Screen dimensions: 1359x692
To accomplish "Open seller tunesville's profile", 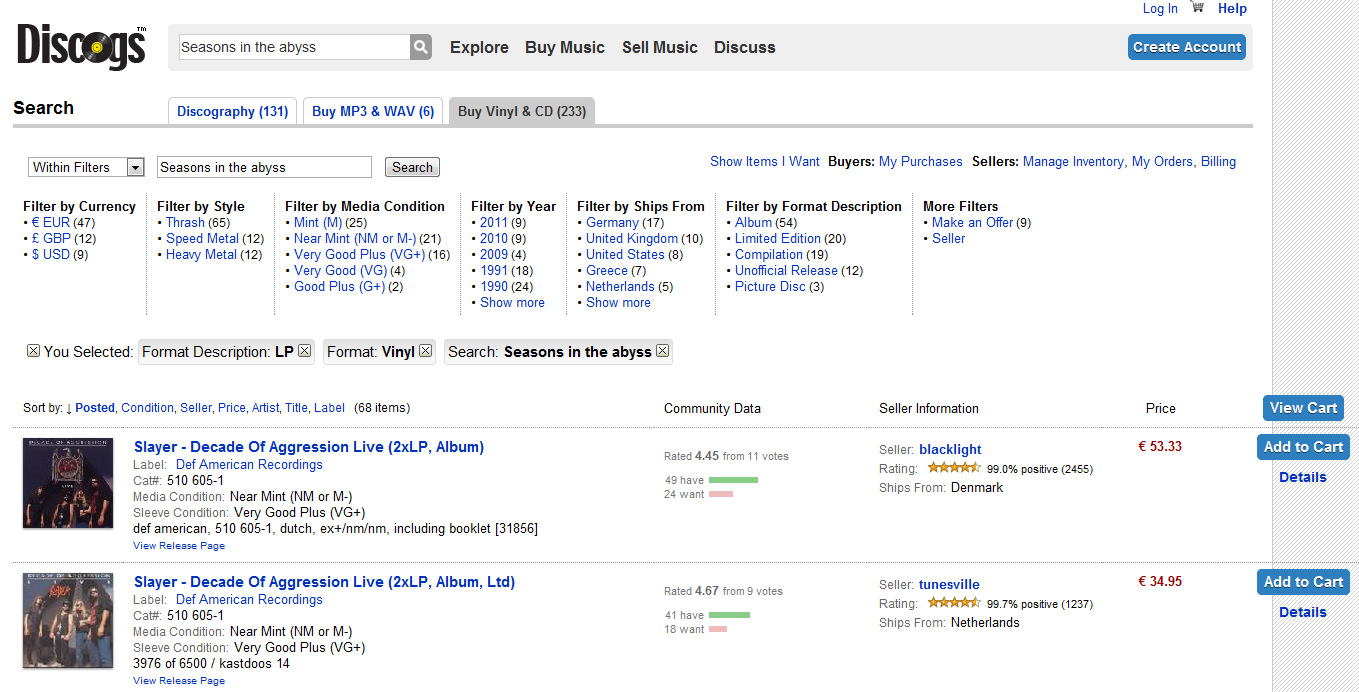I will click(x=949, y=584).
